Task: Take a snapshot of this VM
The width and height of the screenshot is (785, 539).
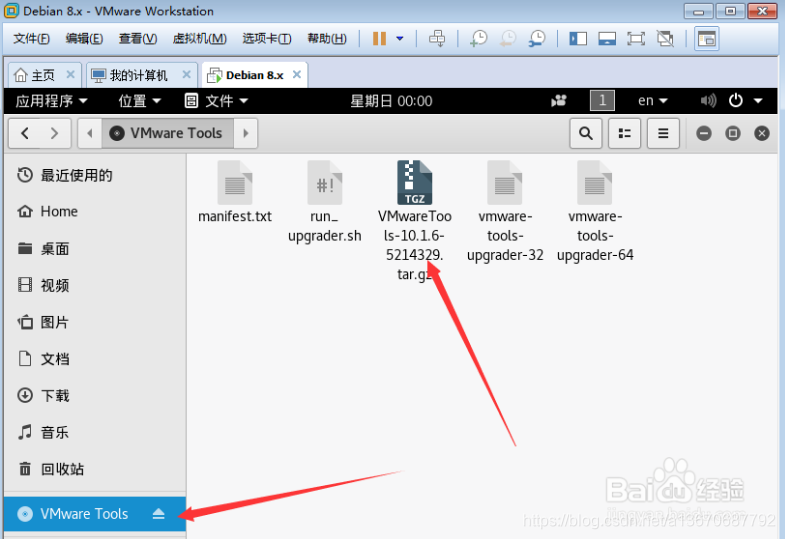Action: pyautogui.click(x=479, y=39)
